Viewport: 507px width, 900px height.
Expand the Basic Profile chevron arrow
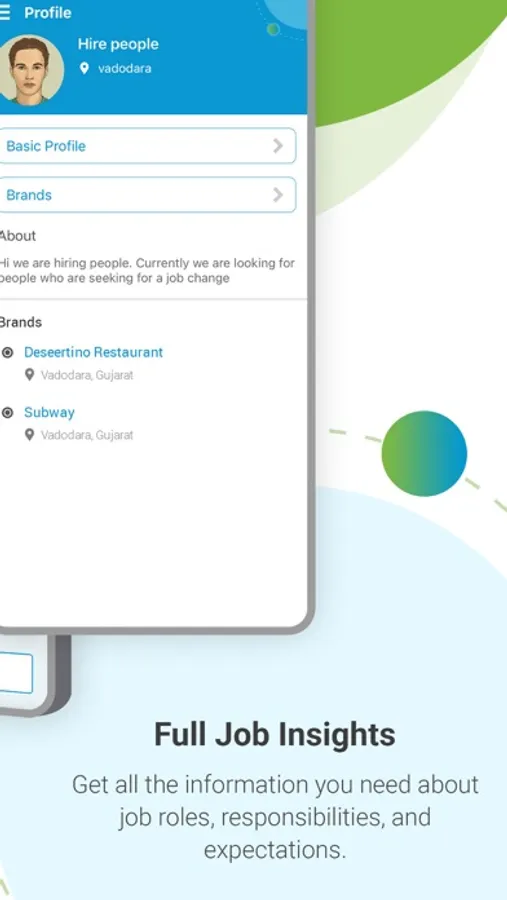tap(278, 146)
